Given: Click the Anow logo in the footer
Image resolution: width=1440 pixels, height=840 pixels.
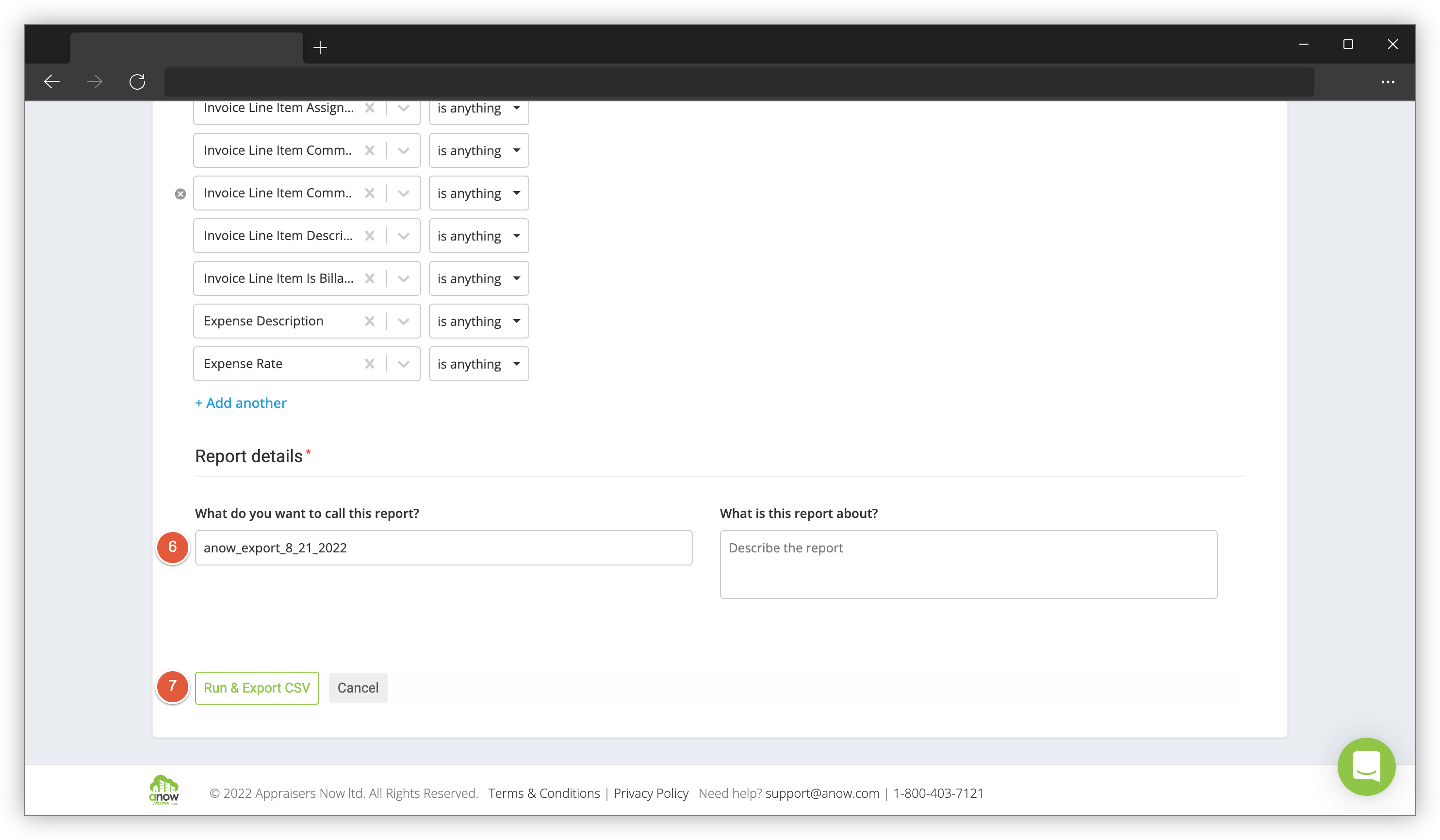Looking at the screenshot, I should coord(164,791).
